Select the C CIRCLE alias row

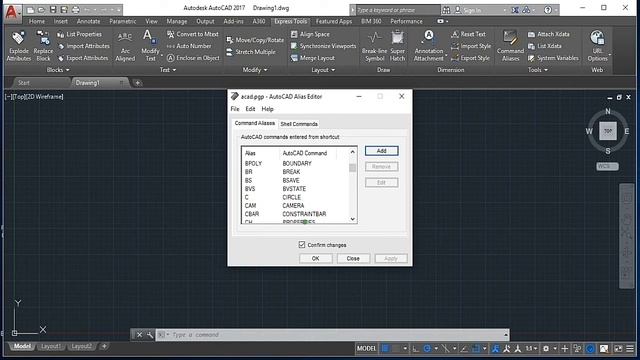click(295, 197)
